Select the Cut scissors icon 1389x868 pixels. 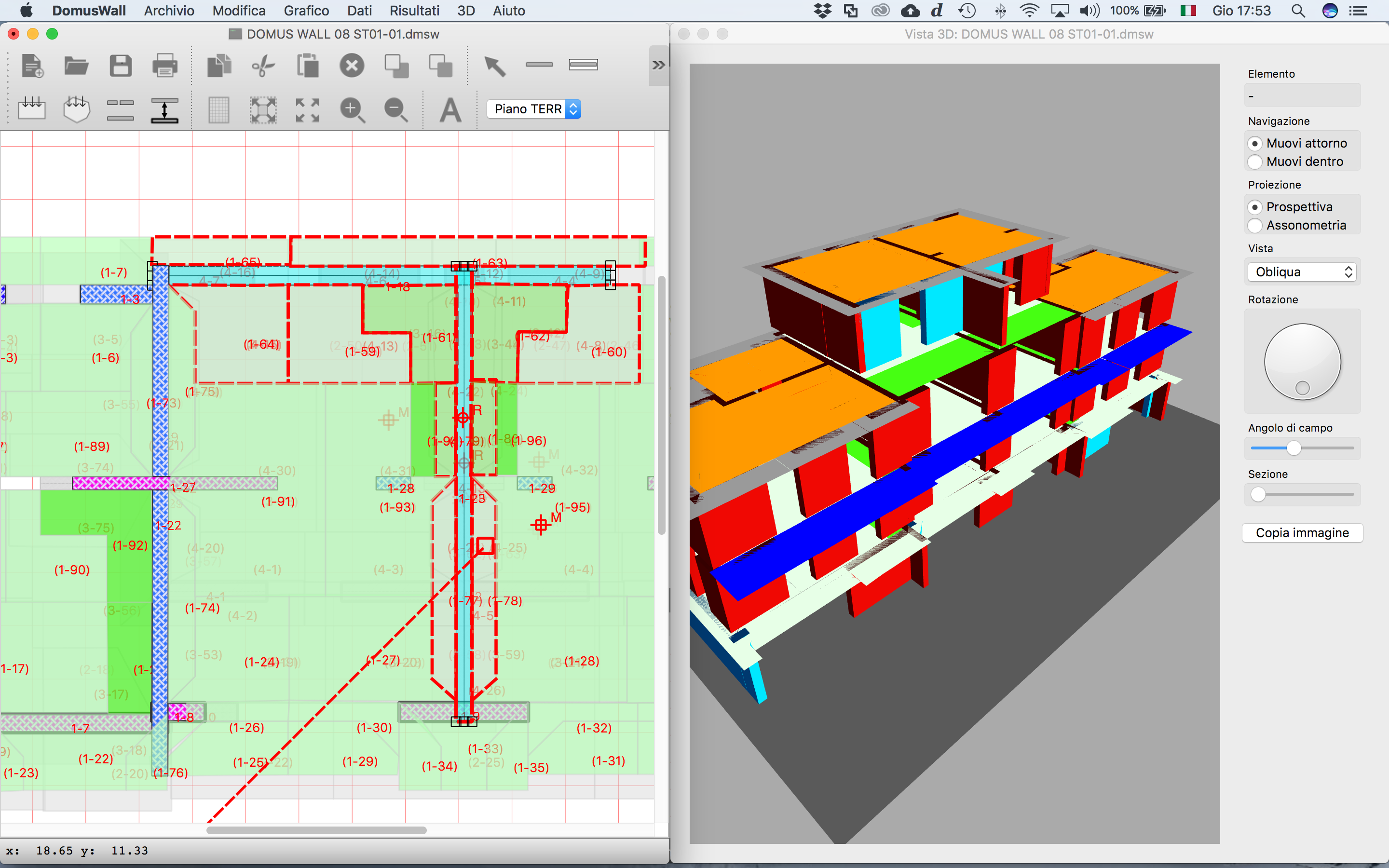click(263, 66)
